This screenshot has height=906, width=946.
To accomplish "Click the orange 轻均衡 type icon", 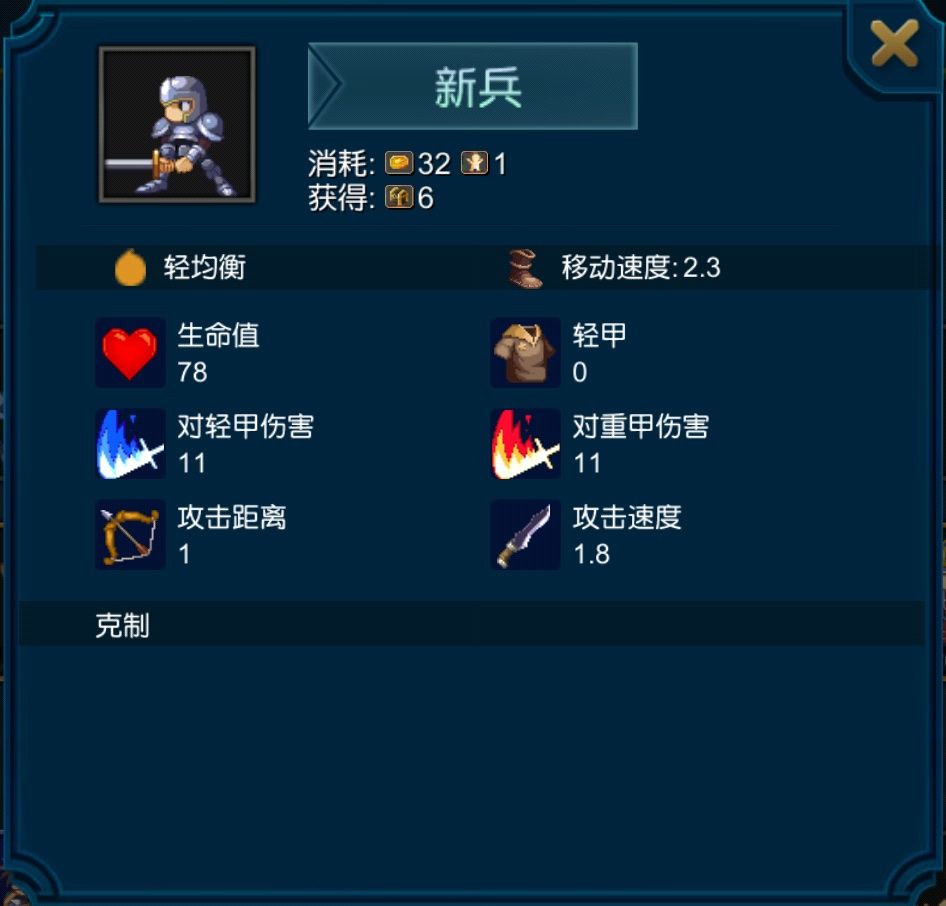I will coord(130,267).
